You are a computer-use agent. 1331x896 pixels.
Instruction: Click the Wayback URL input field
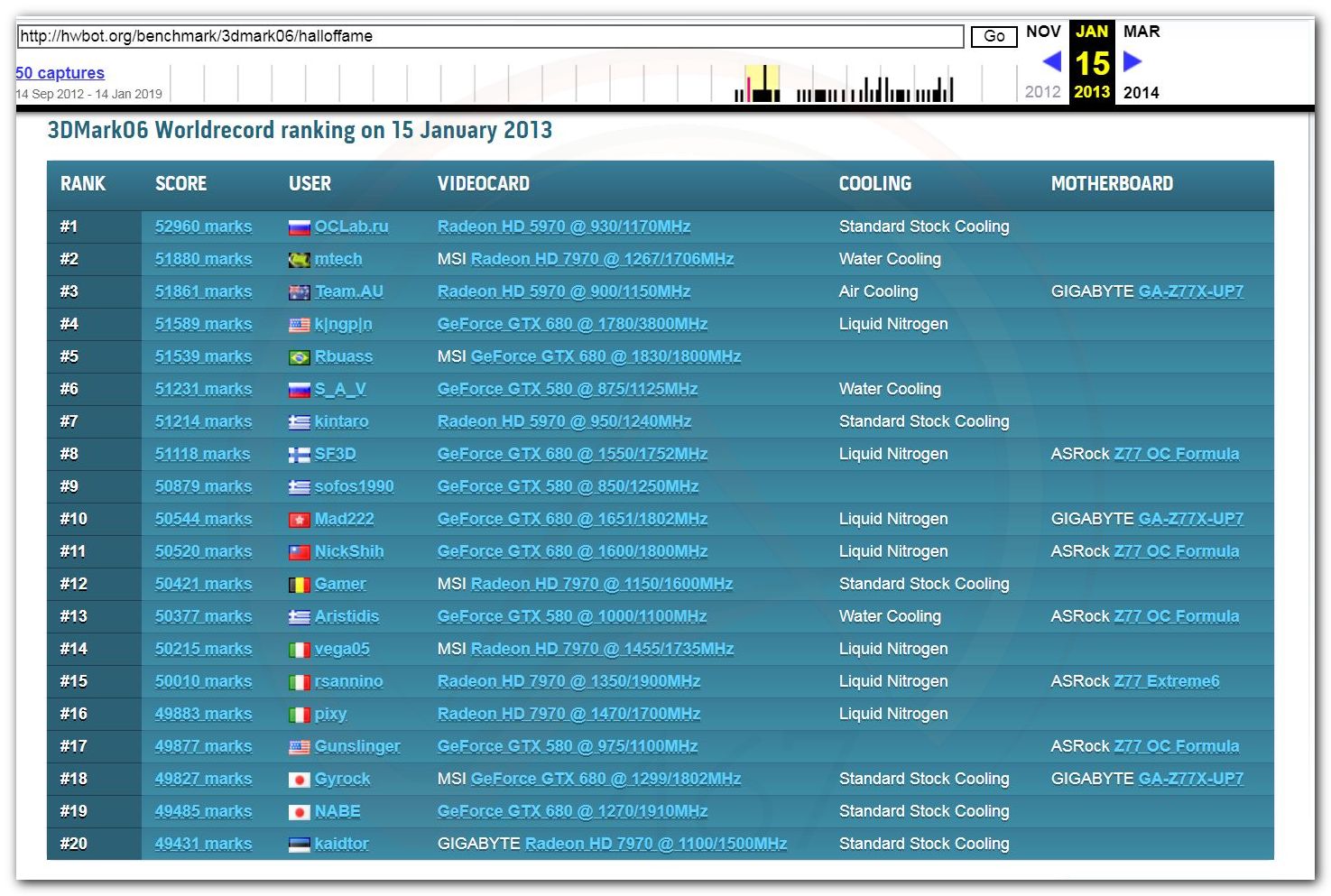tap(490, 36)
